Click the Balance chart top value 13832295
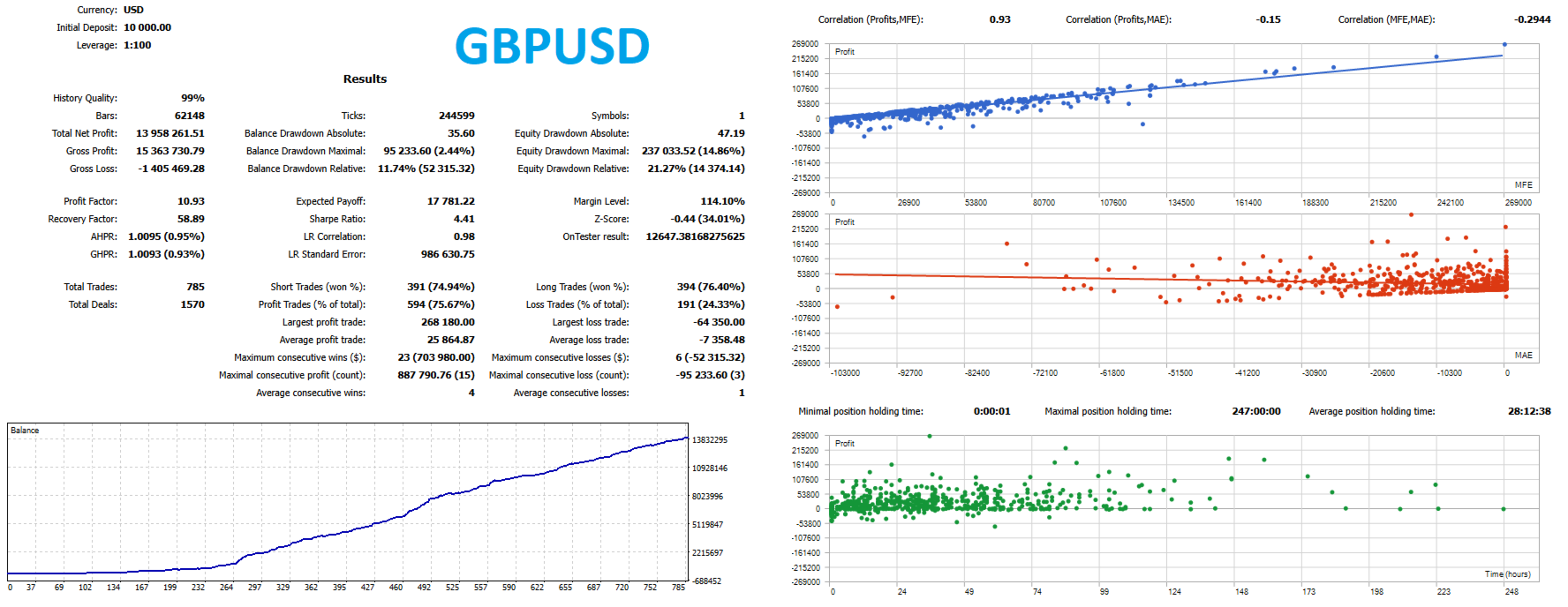 tap(710, 439)
